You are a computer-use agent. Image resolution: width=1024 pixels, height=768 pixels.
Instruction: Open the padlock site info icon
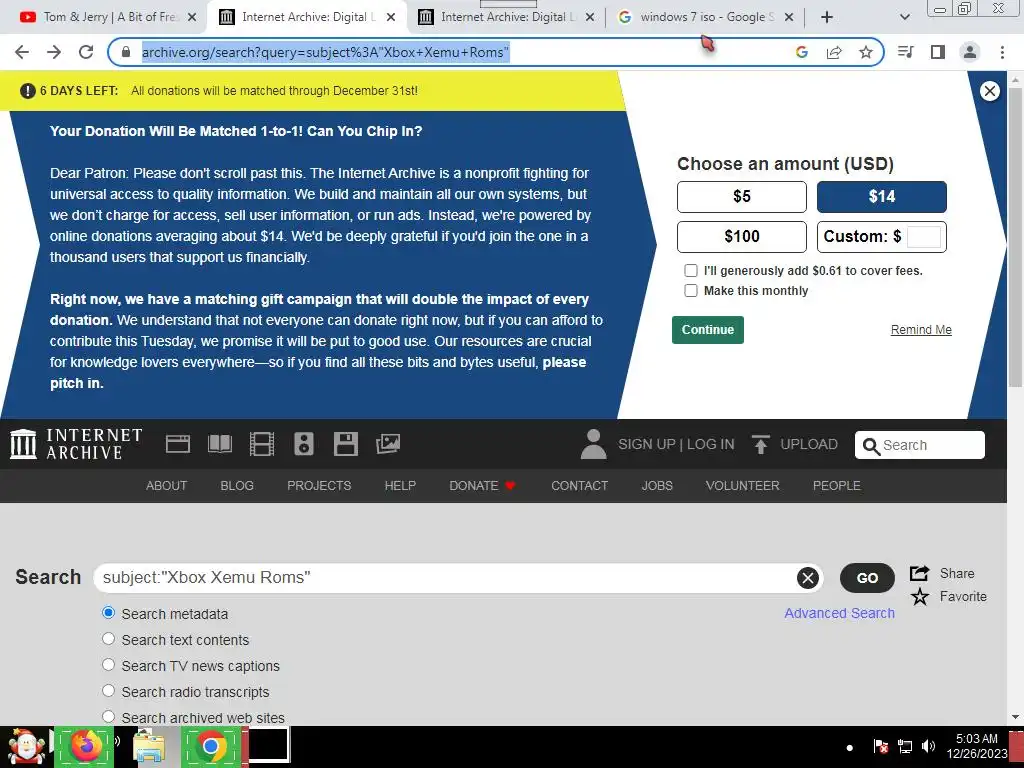pyautogui.click(x=126, y=52)
